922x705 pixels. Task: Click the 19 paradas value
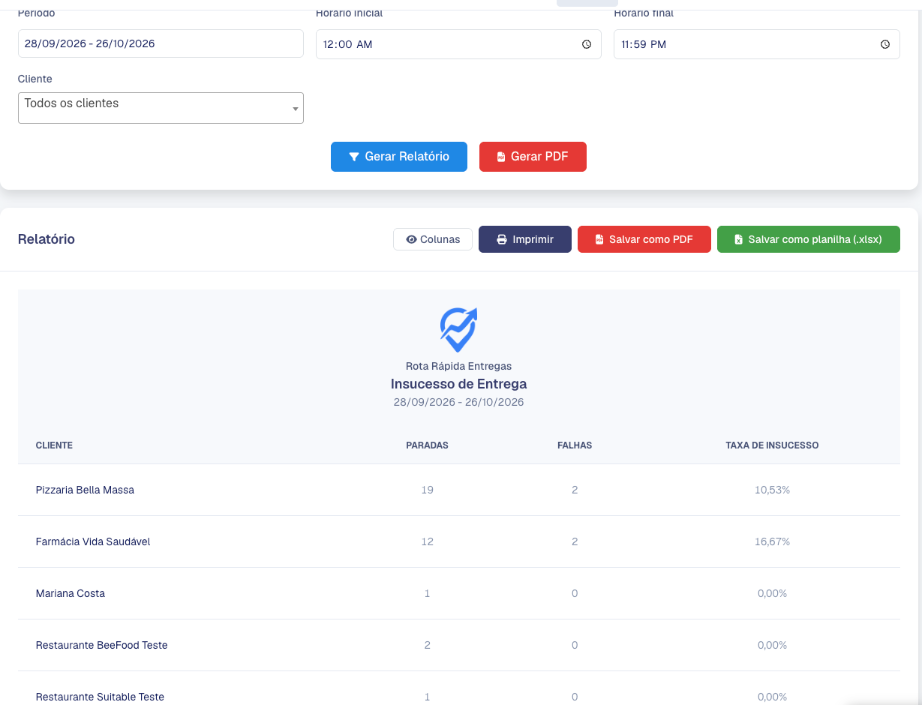tap(427, 490)
